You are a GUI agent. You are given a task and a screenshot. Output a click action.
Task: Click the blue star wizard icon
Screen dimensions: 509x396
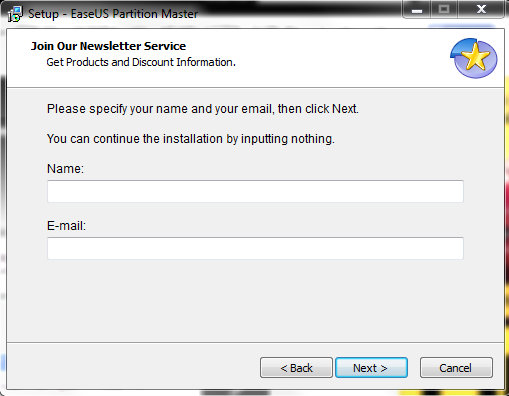474,58
